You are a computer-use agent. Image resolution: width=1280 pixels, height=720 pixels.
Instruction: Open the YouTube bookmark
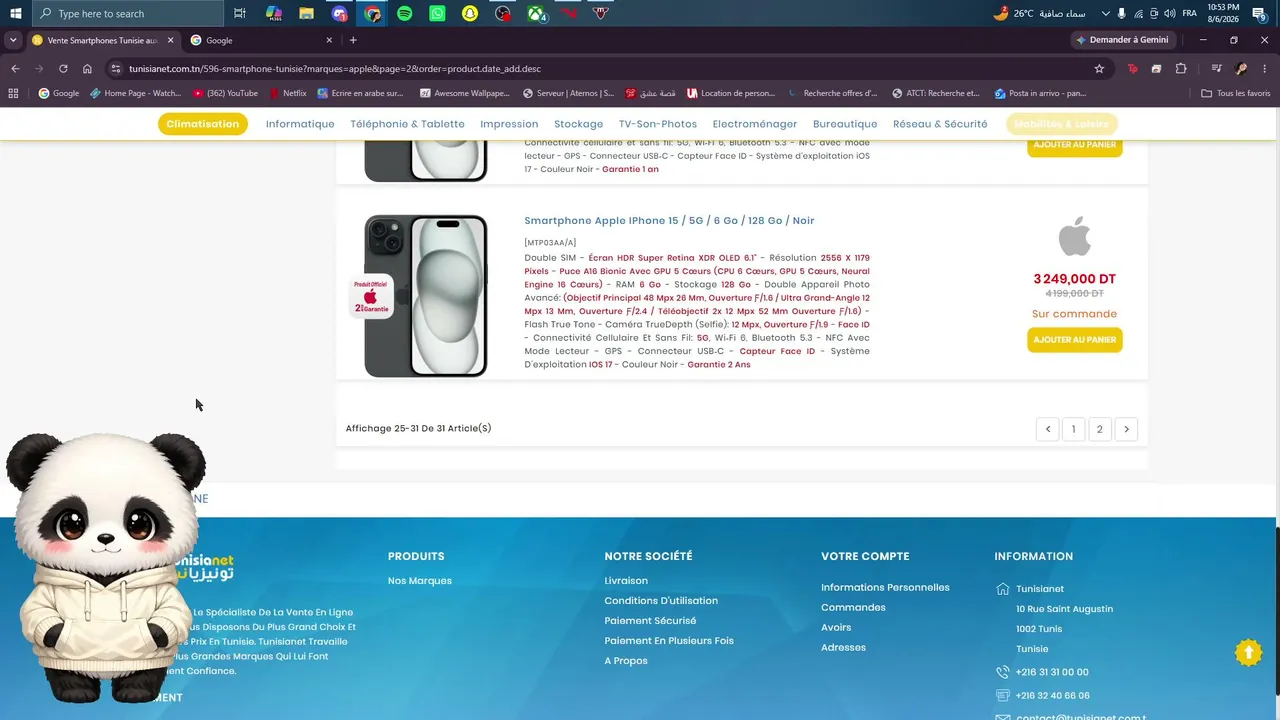[226, 93]
